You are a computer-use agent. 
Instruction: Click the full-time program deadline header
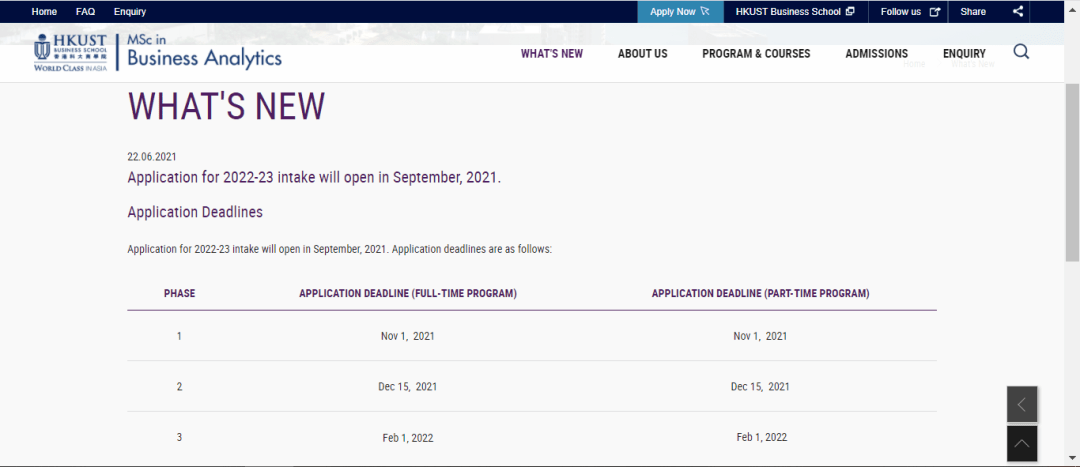pos(408,293)
